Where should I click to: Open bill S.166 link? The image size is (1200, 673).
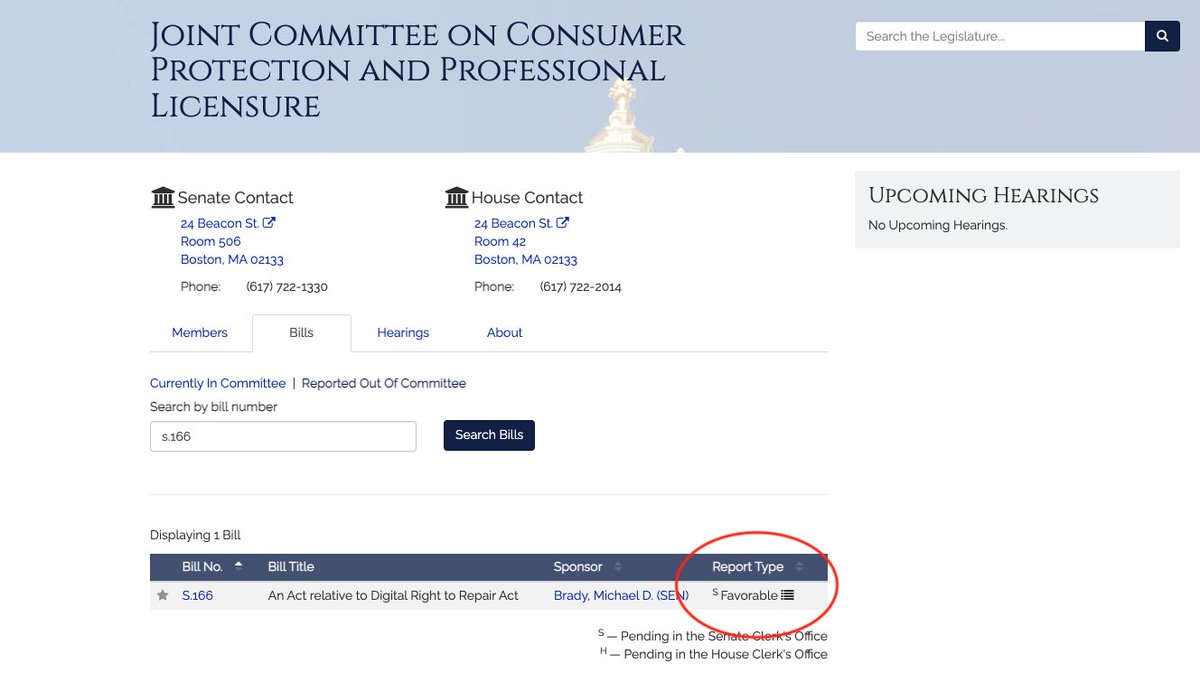click(x=197, y=595)
